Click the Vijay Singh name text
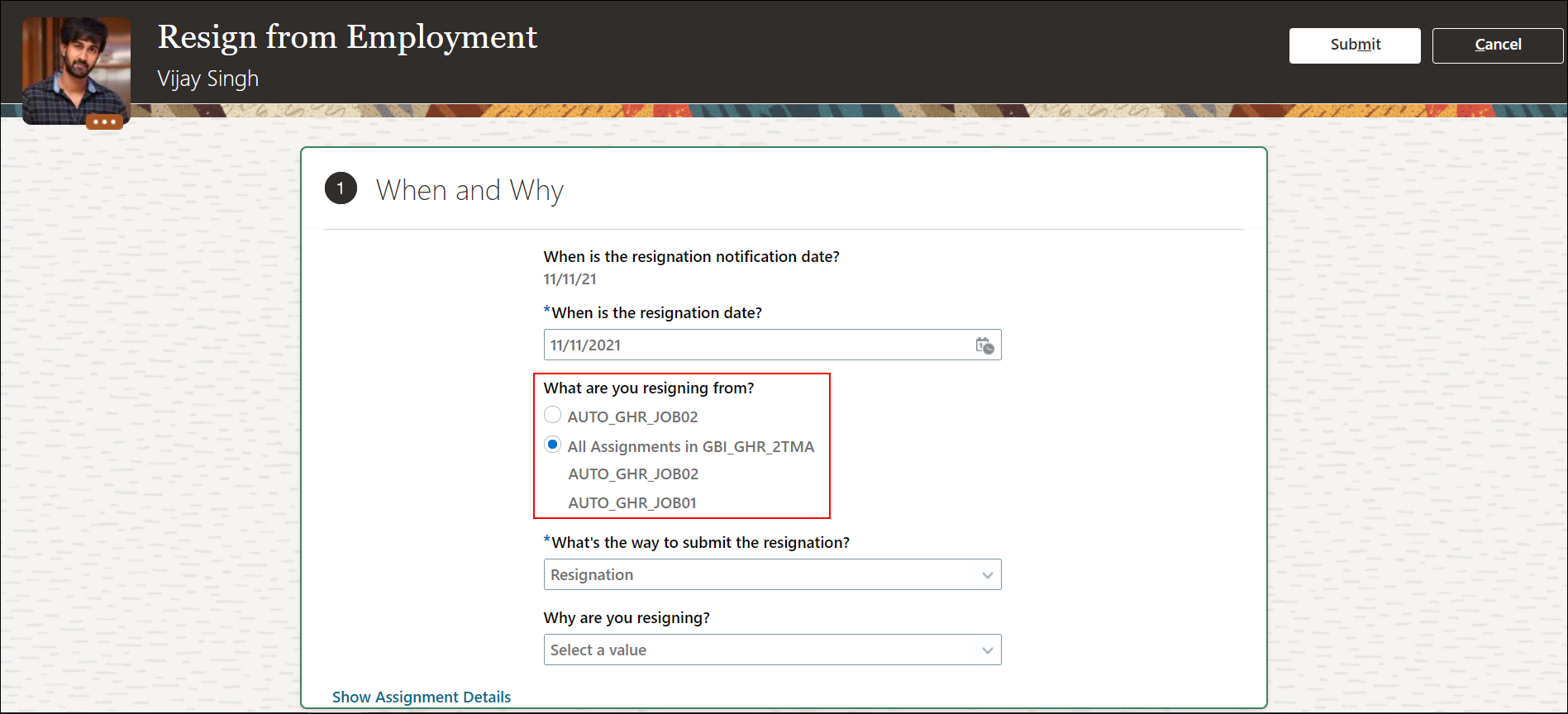This screenshot has width=1568, height=714. (x=208, y=79)
